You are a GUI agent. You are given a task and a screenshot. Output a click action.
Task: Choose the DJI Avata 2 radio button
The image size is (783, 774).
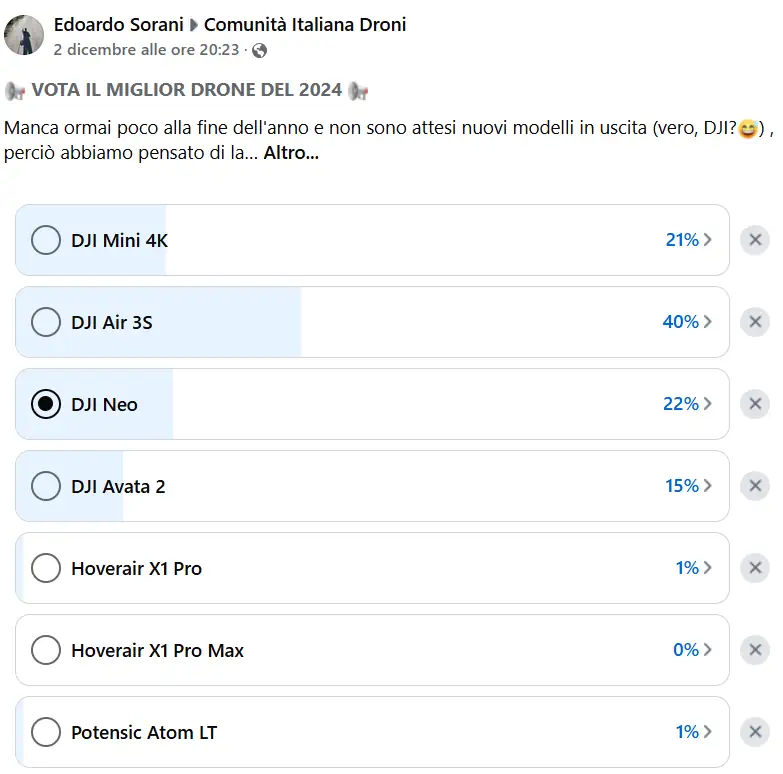click(x=46, y=486)
